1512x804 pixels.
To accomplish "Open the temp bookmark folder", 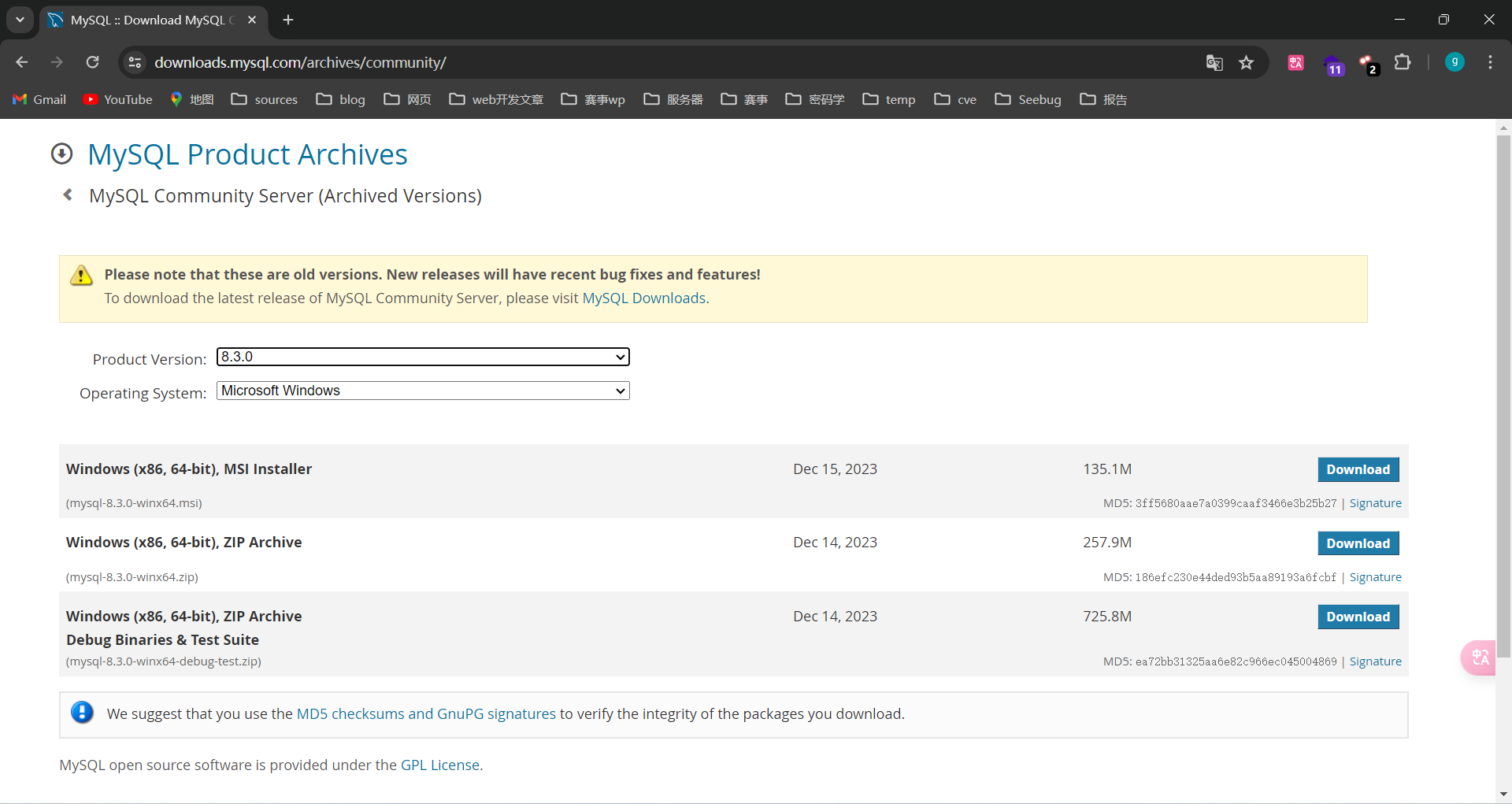I will (x=889, y=99).
